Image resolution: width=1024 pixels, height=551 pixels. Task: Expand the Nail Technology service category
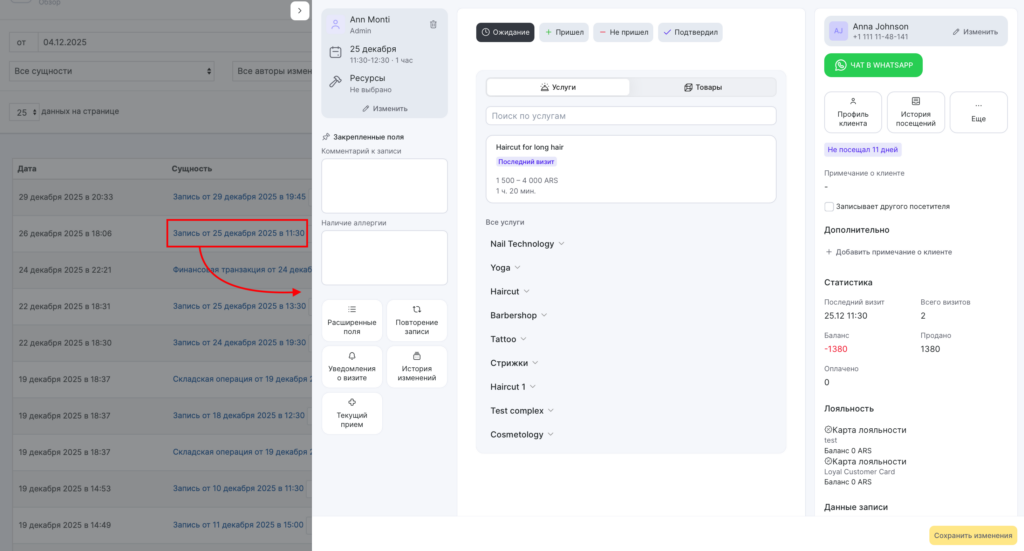[x=527, y=244]
